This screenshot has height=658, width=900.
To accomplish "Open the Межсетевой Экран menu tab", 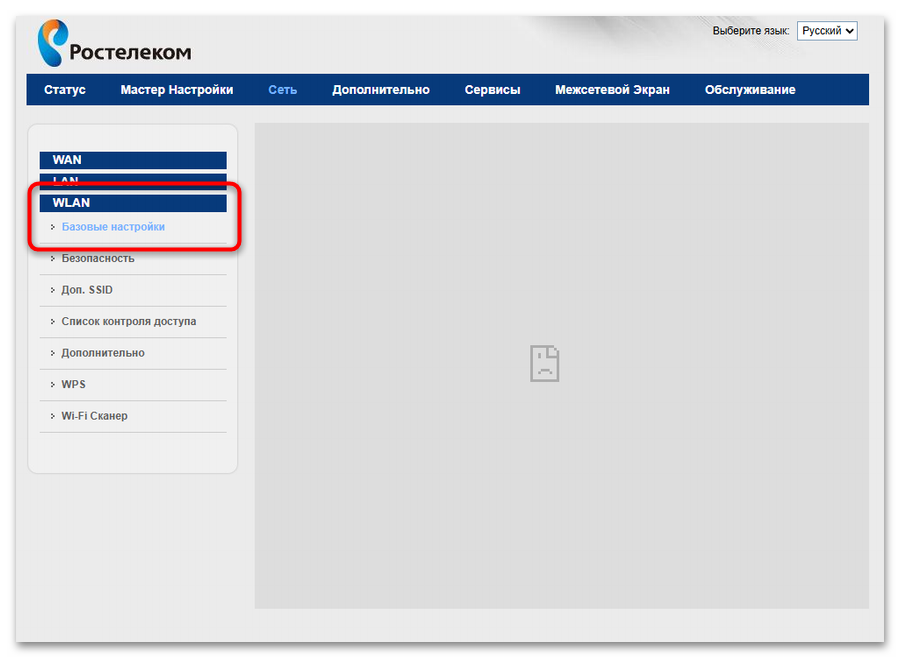I will 612,90.
